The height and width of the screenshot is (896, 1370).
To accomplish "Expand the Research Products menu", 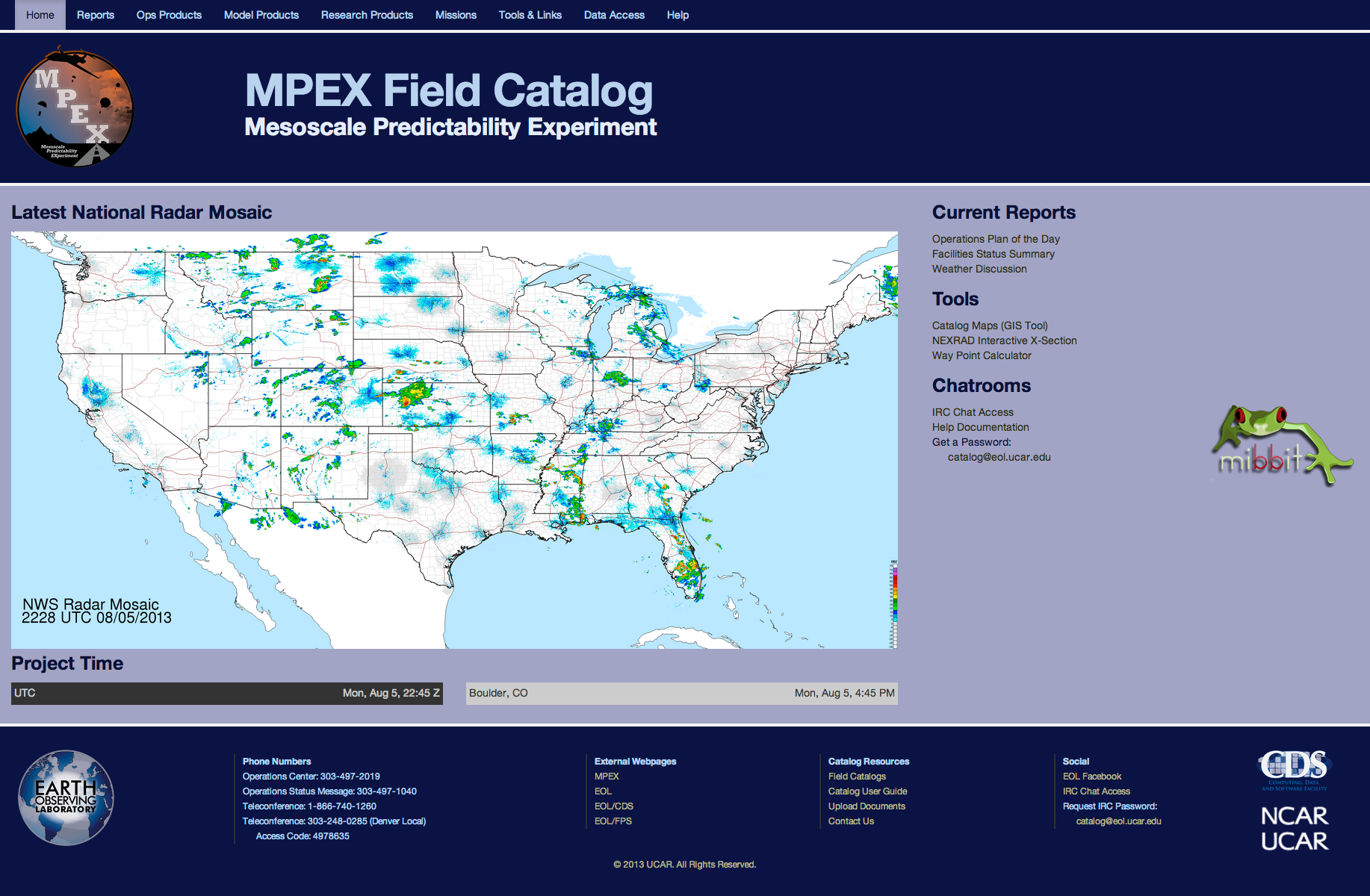I will tap(367, 15).
